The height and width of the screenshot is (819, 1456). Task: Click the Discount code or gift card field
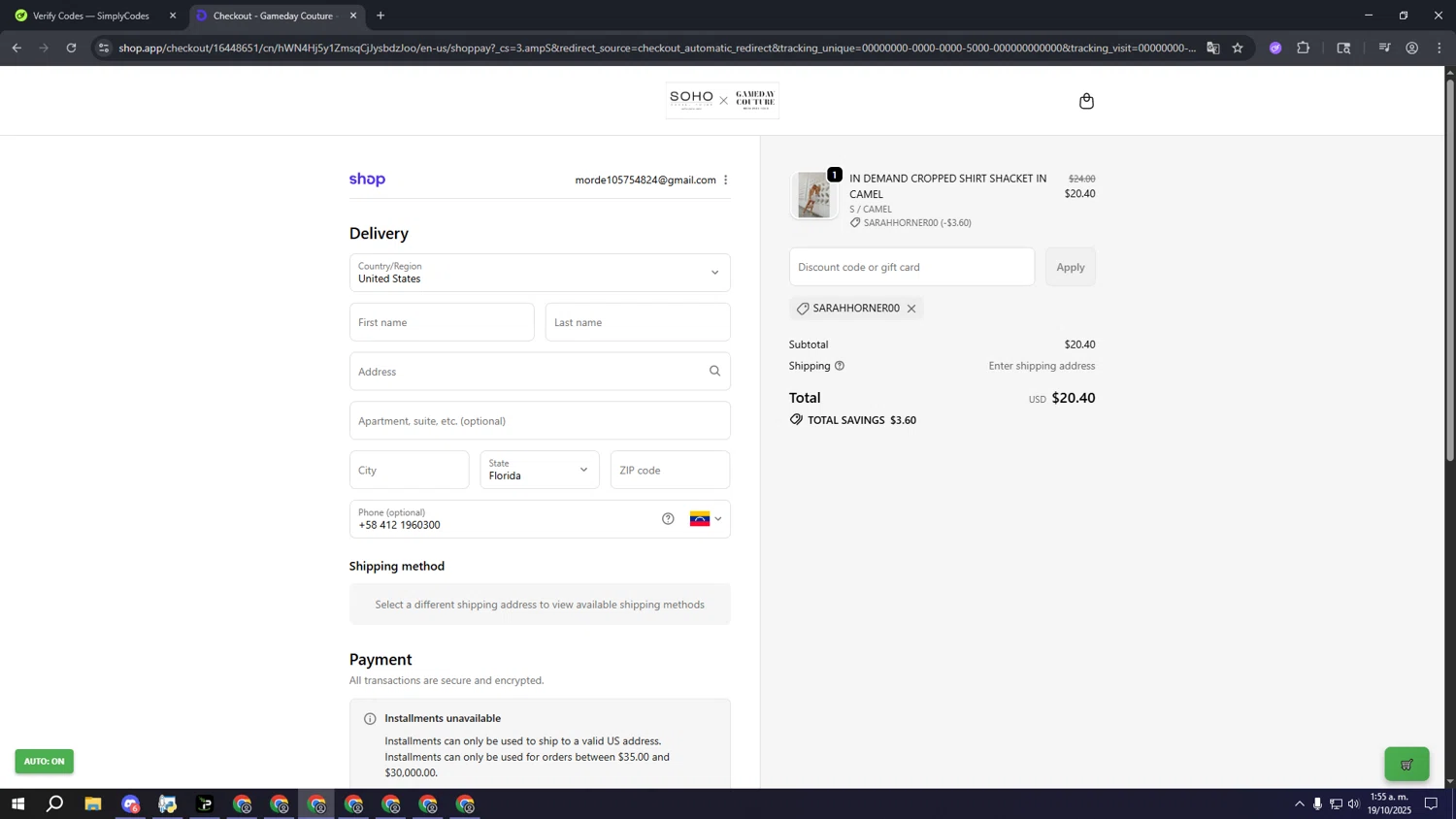tap(911, 267)
